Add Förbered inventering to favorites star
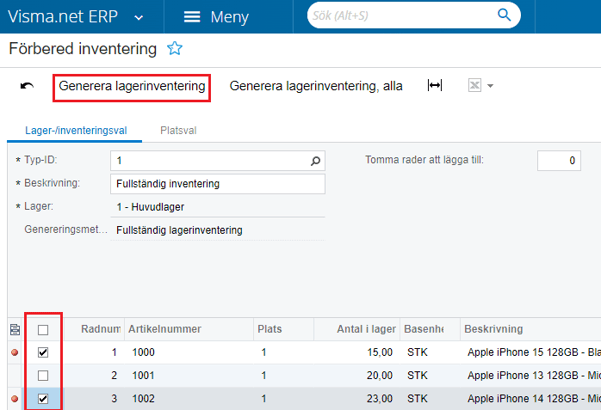 point(175,49)
